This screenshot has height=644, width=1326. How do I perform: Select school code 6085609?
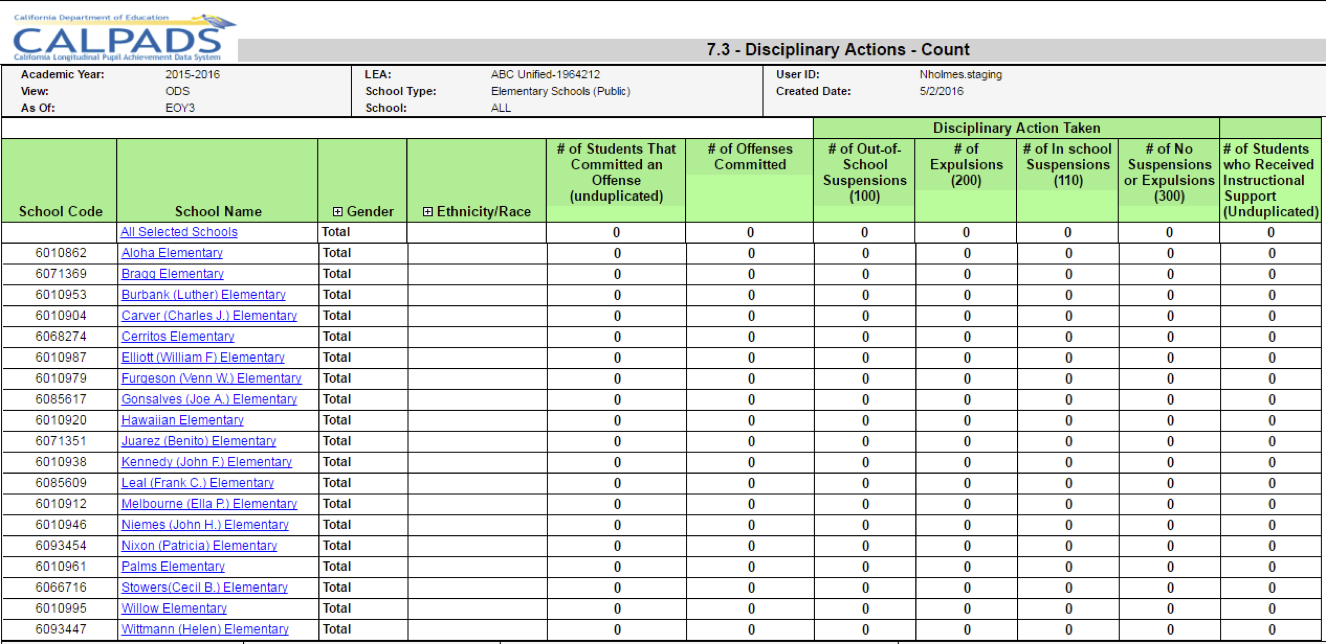pos(61,483)
